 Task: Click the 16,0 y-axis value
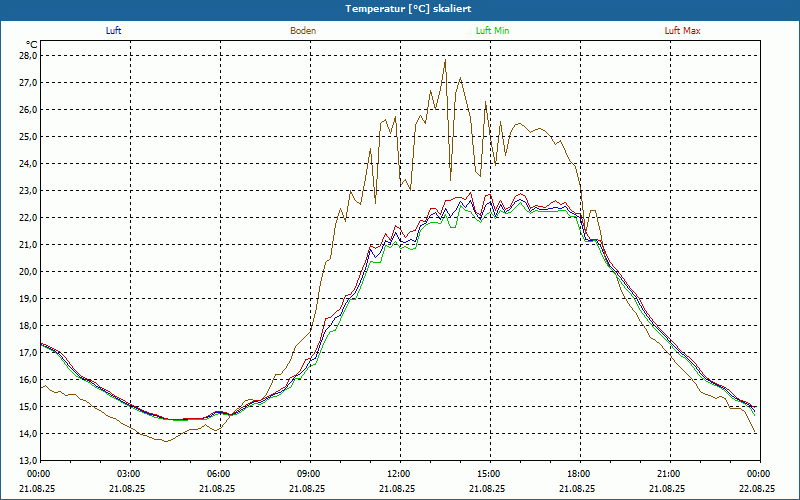[29, 380]
